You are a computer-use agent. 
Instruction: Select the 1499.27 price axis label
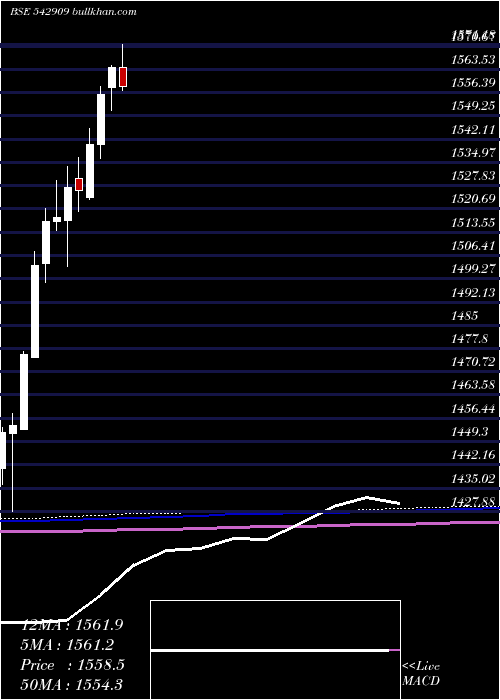tap(473, 269)
